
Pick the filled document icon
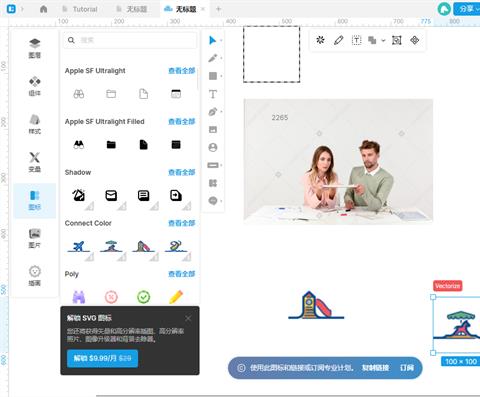143,145
